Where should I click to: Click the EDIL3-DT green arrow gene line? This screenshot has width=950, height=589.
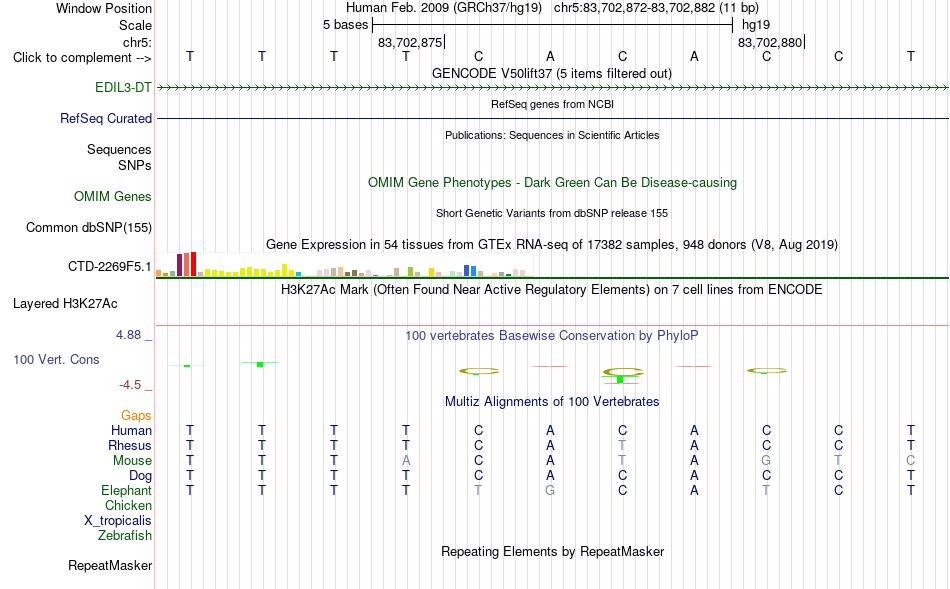coord(553,88)
